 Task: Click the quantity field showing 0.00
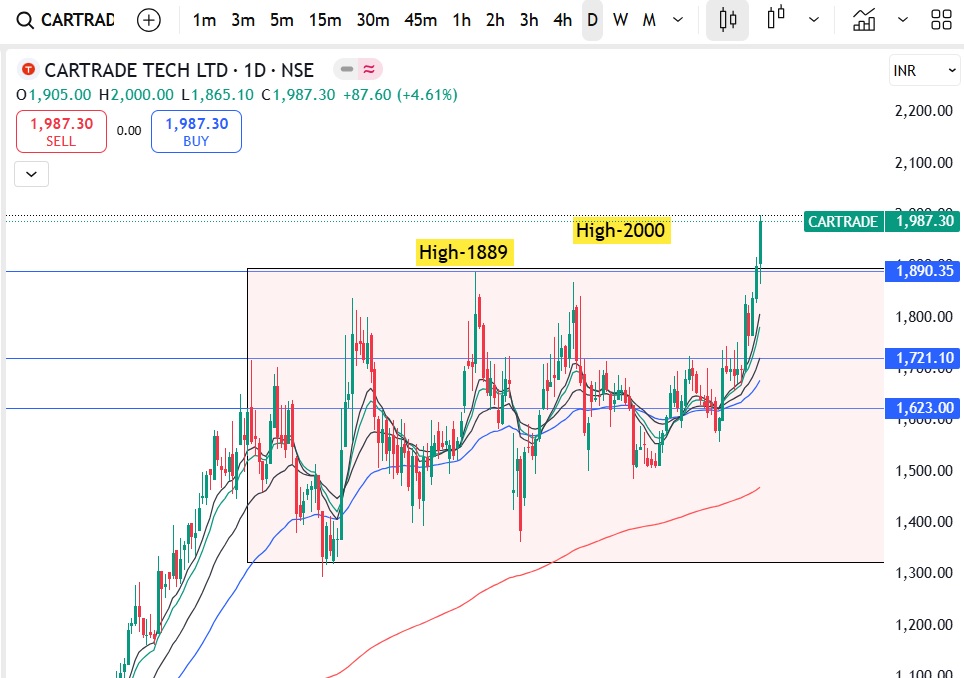128,131
